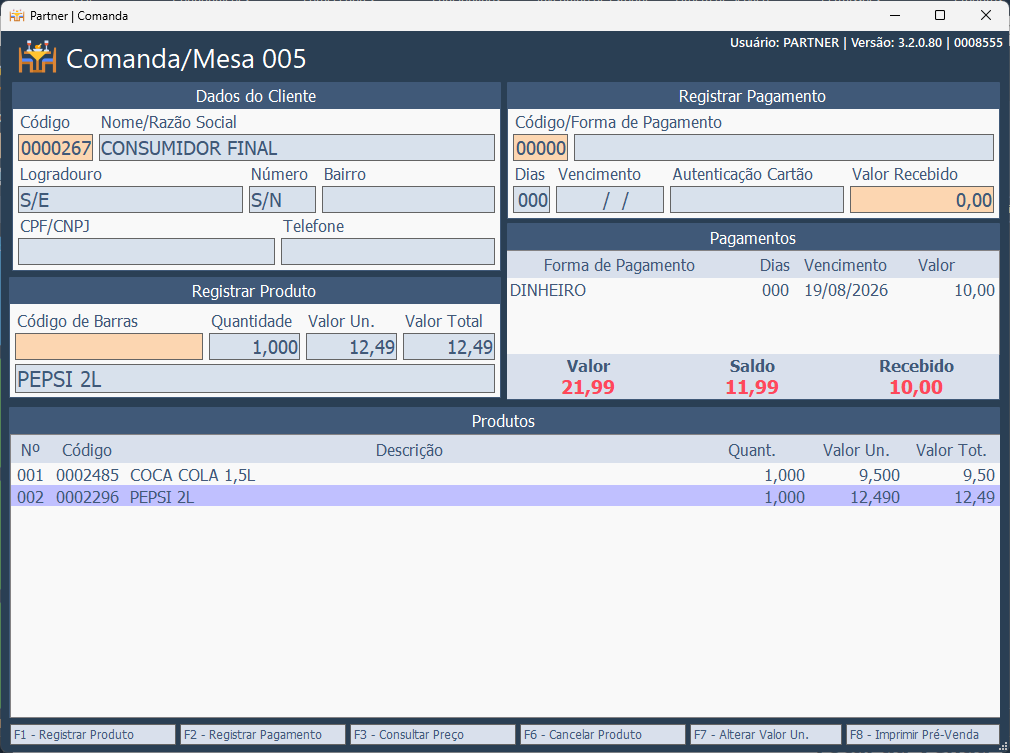Click the Dias field showing 000
1010x753 pixels.
coord(531,200)
